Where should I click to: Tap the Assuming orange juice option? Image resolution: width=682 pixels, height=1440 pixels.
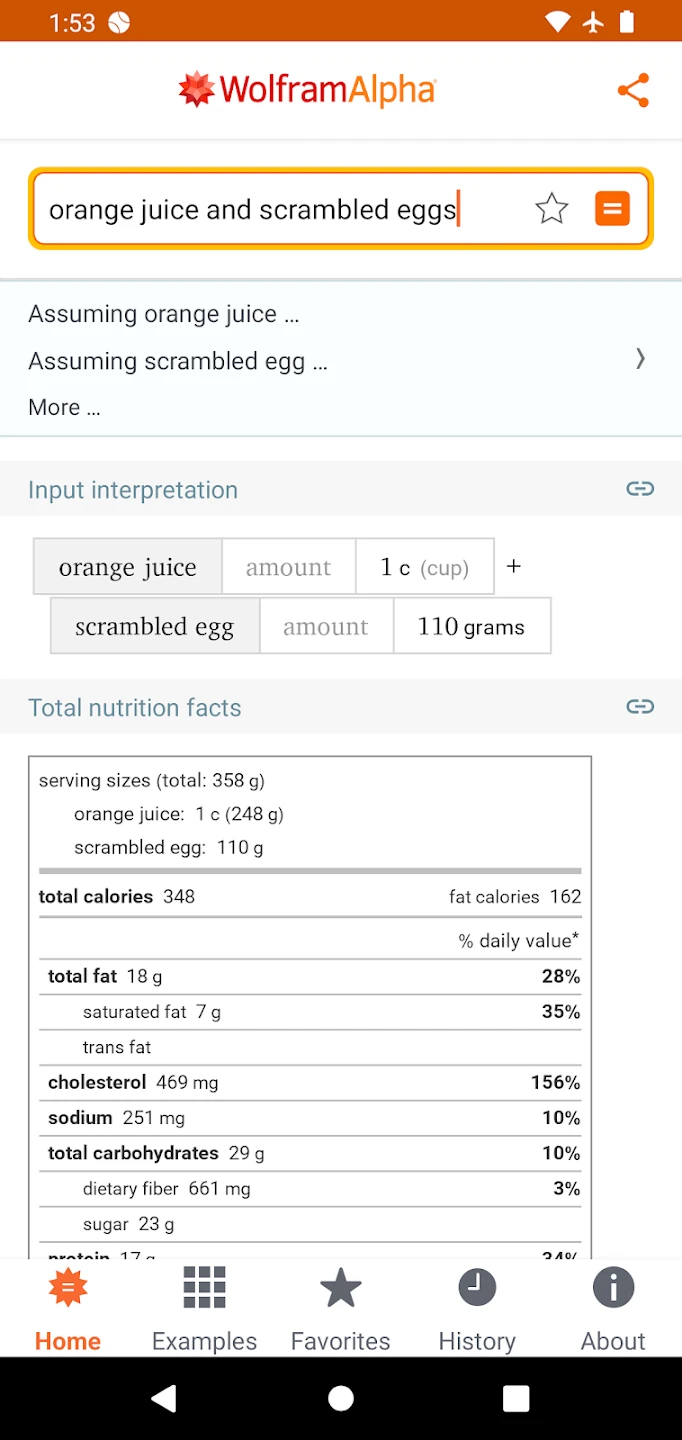pos(163,314)
